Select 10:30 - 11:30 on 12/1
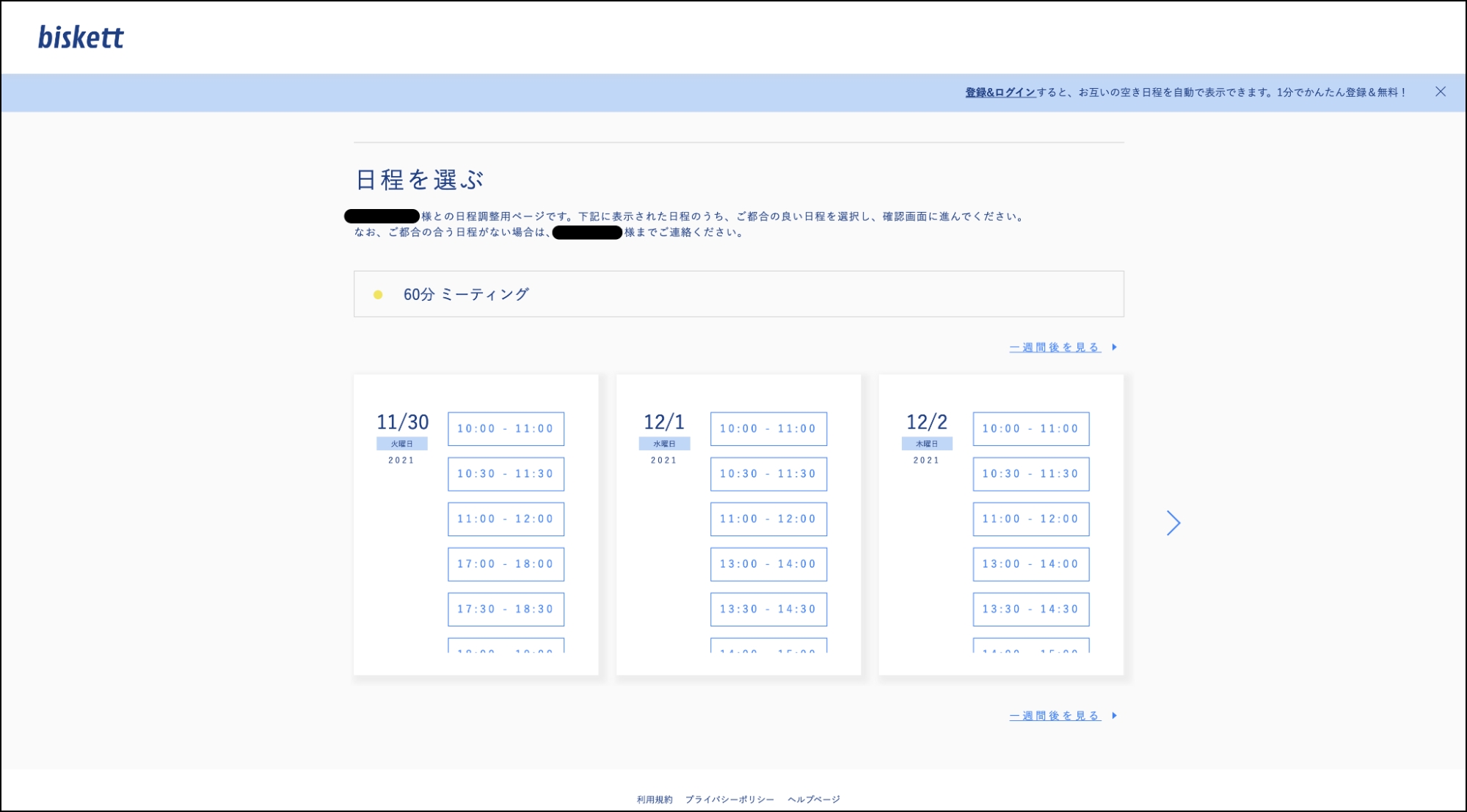1467x812 pixels. pos(768,474)
